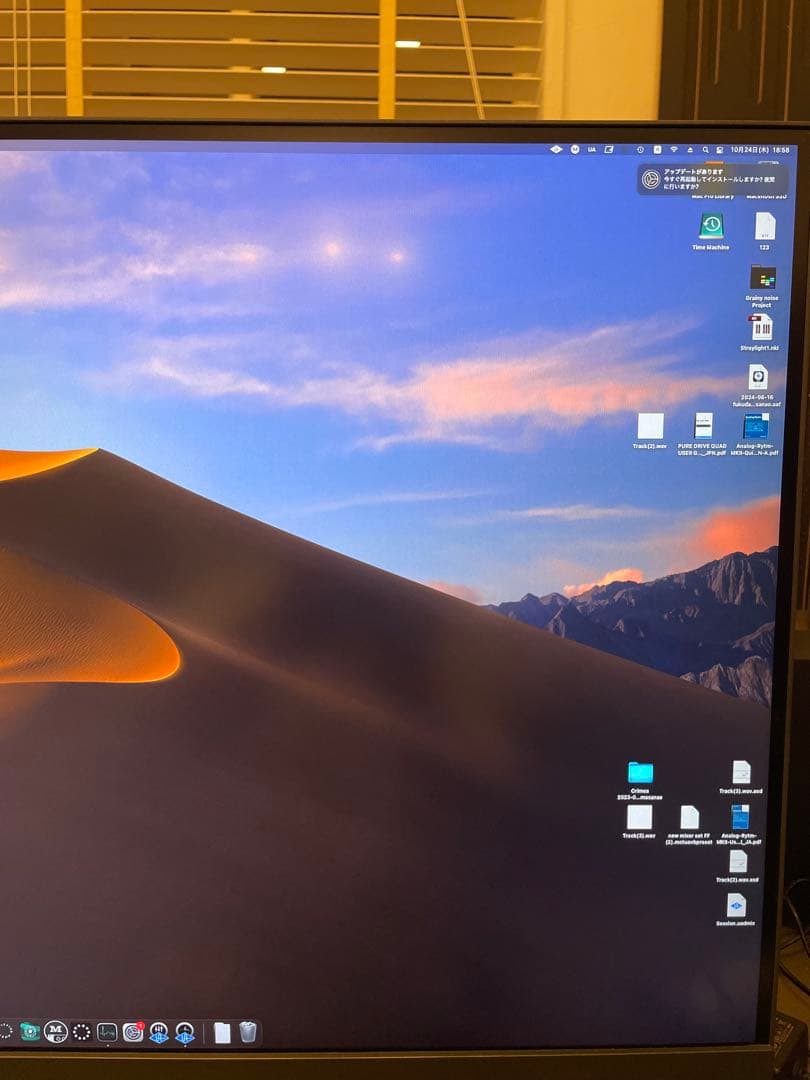Select the file named 123 on desktop
Viewport: 810px width, 1080px height.
point(764,226)
